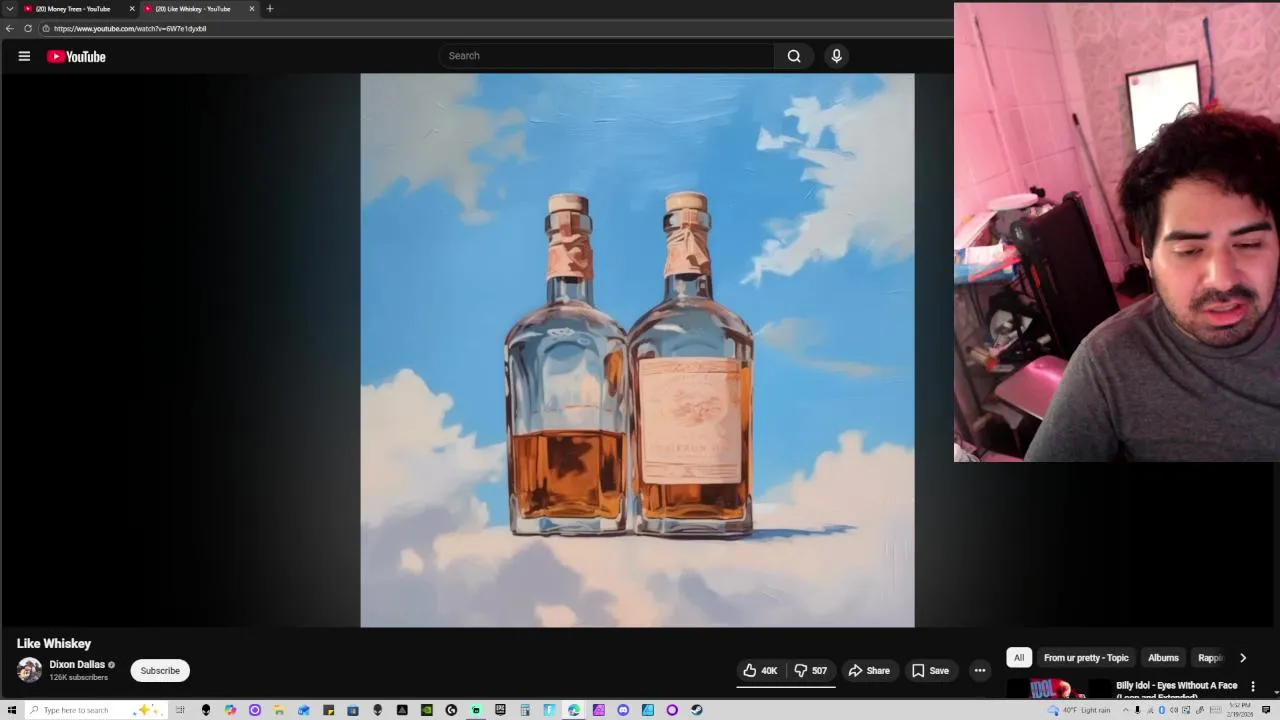Screen dimensions: 1280x720
Task: View site information icon in address bar
Action: [45, 28]
